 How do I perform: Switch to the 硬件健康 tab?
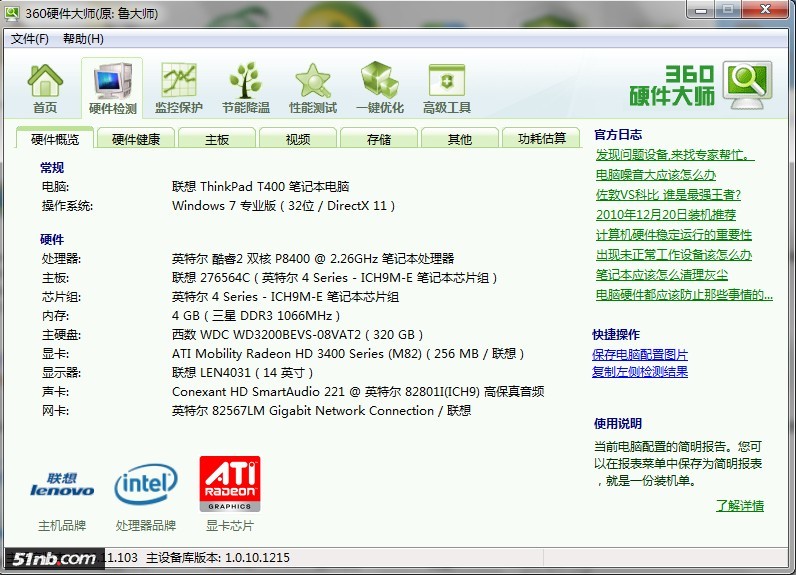point(136,139)
